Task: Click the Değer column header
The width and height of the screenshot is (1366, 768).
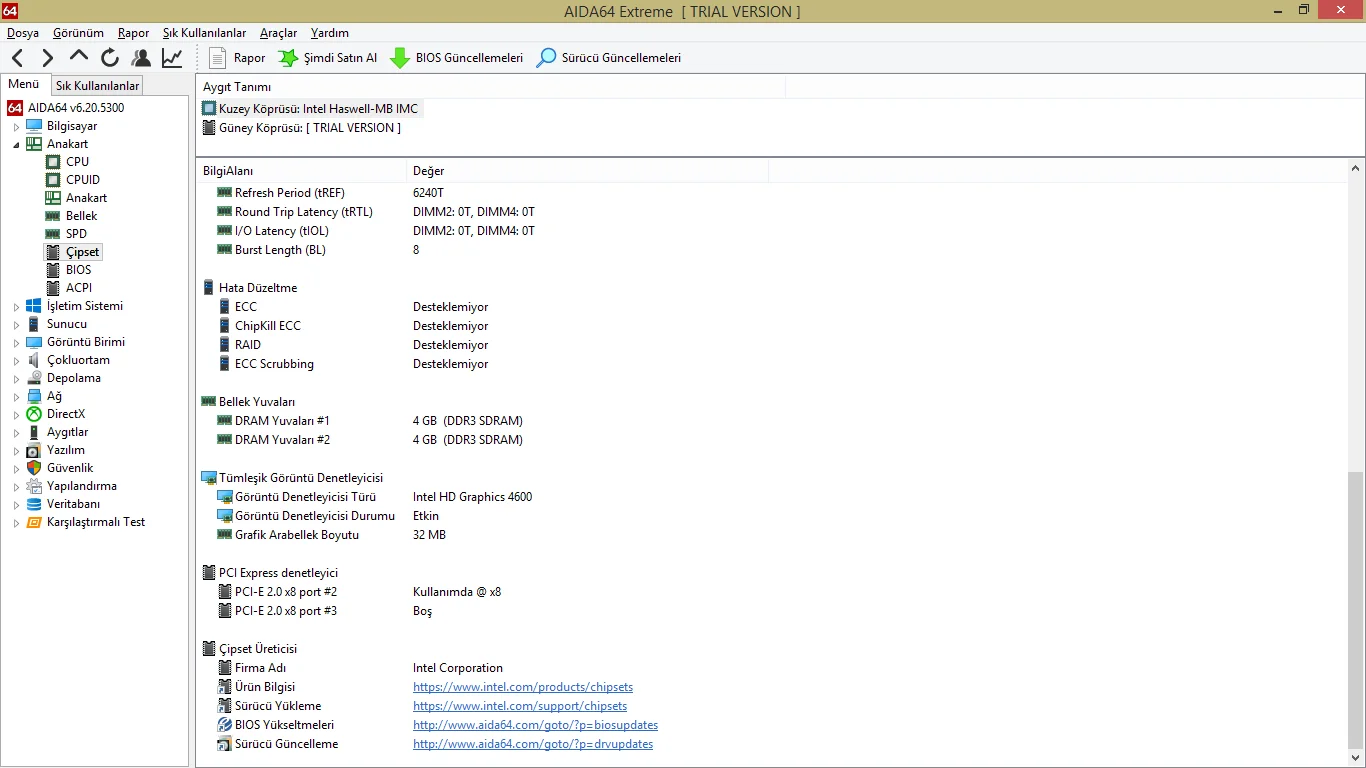Action: point(588,171)
